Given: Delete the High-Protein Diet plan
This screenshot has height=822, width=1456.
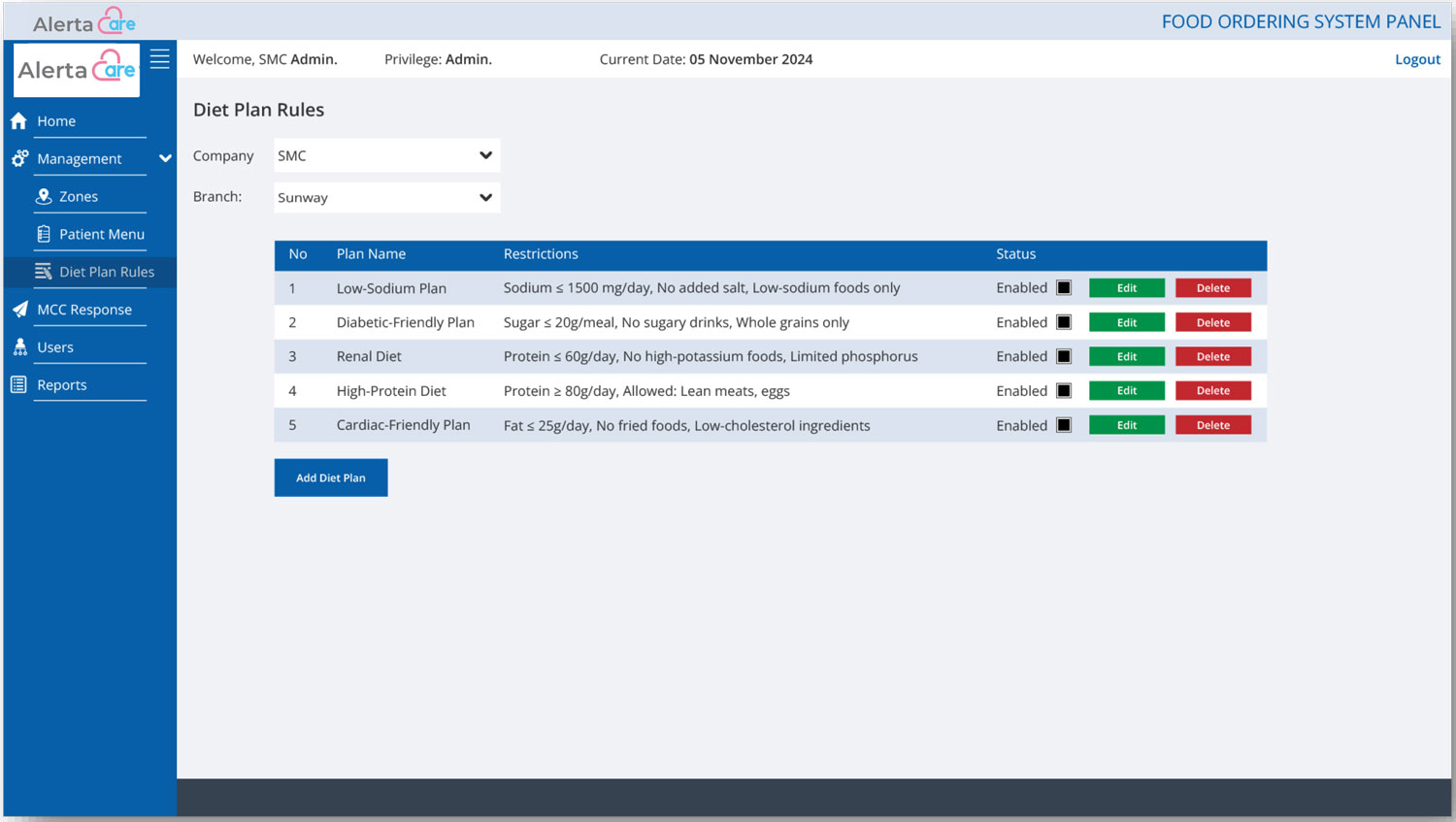Looking at the screenshot, I should click(1212, 391).
